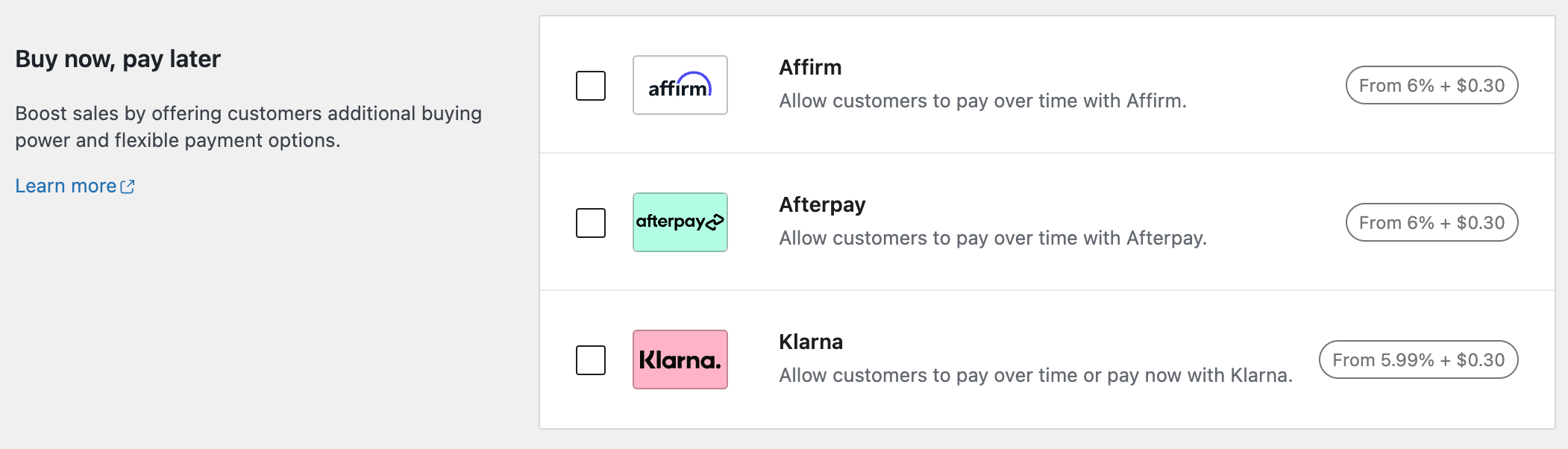Click the Buy now, pay later heading
The height and width of the screenshot is (449, 1568).
pyautogui.click(x=119, y=60)
